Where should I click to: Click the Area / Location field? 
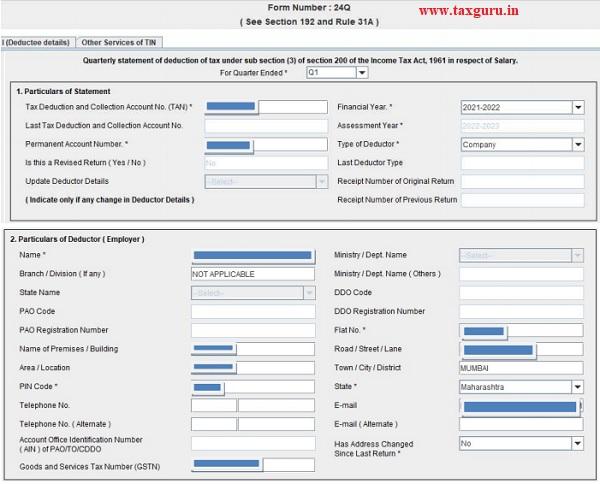coord(253,368)
